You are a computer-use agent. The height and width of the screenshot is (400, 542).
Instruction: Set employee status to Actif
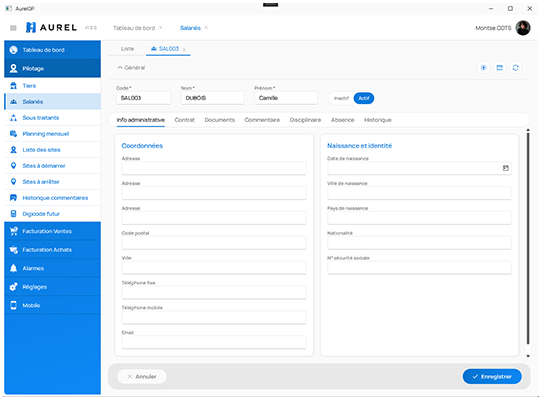(364, 98)
